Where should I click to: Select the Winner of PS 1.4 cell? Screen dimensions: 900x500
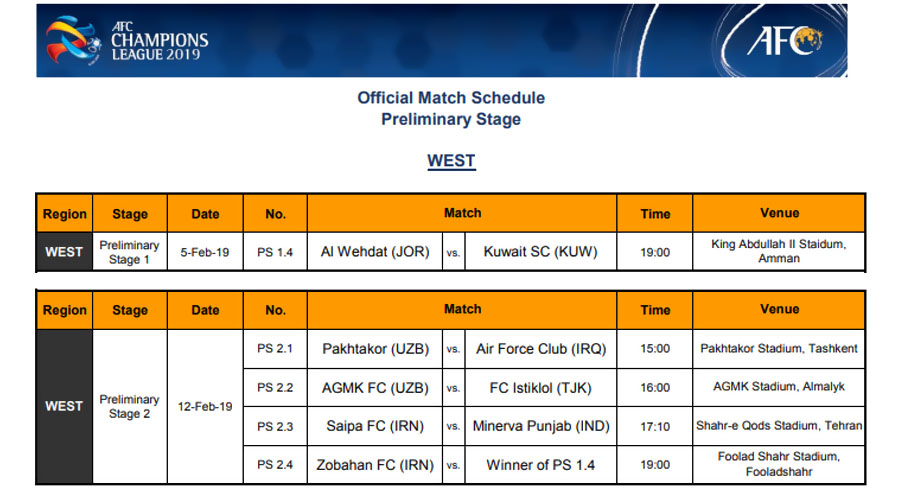(541, 465)
